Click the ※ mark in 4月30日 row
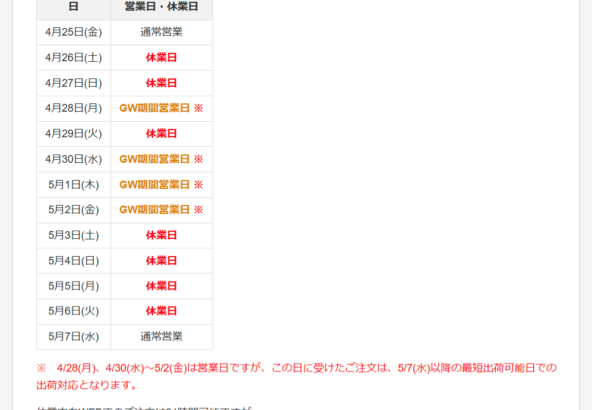The image size is (592, 410). [x=199, y=159]
